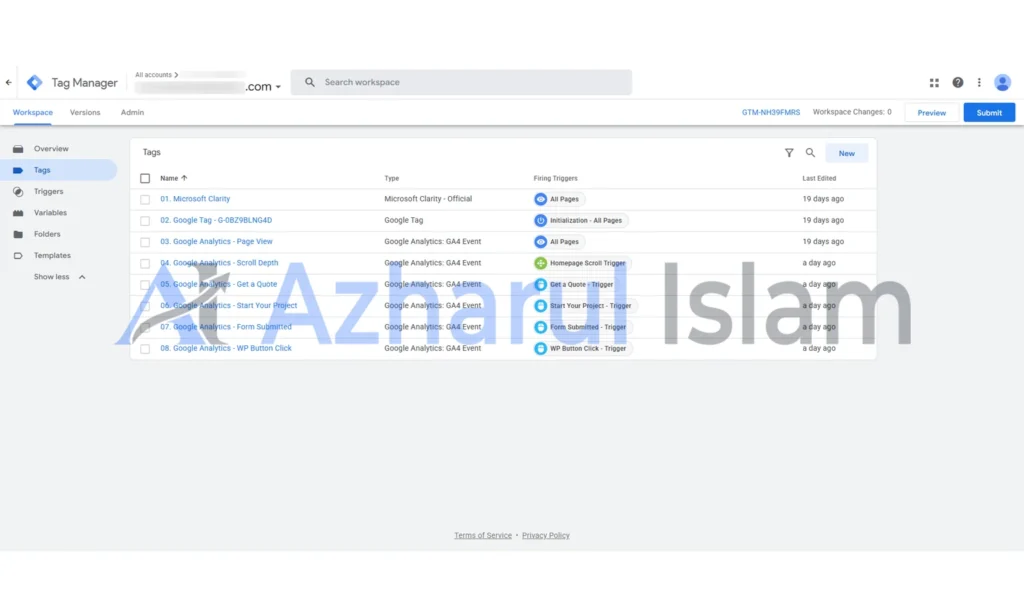Click the Homepage Scroll Trigger chip
1024x616 pixels.
point(581,263)
